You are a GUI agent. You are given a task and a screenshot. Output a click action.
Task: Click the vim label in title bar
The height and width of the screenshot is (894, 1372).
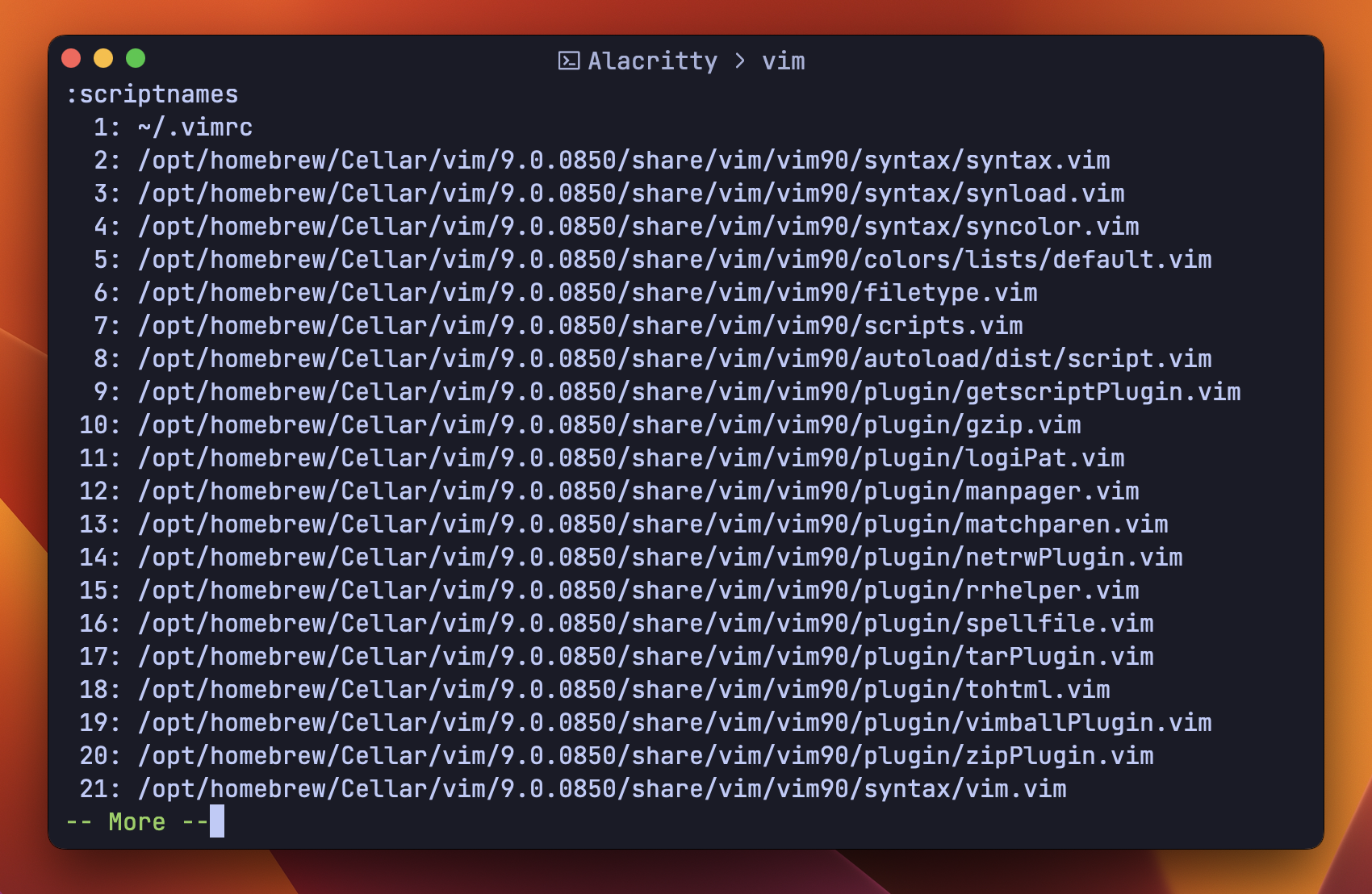pos(784,61)
